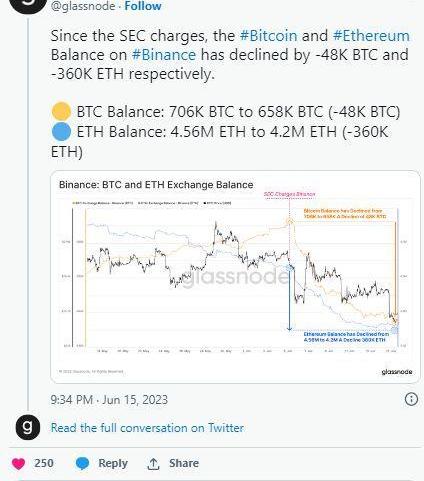Open the #Binance hashtag
The height and width of the screenshot is (481, 424).
coord(164,55)
